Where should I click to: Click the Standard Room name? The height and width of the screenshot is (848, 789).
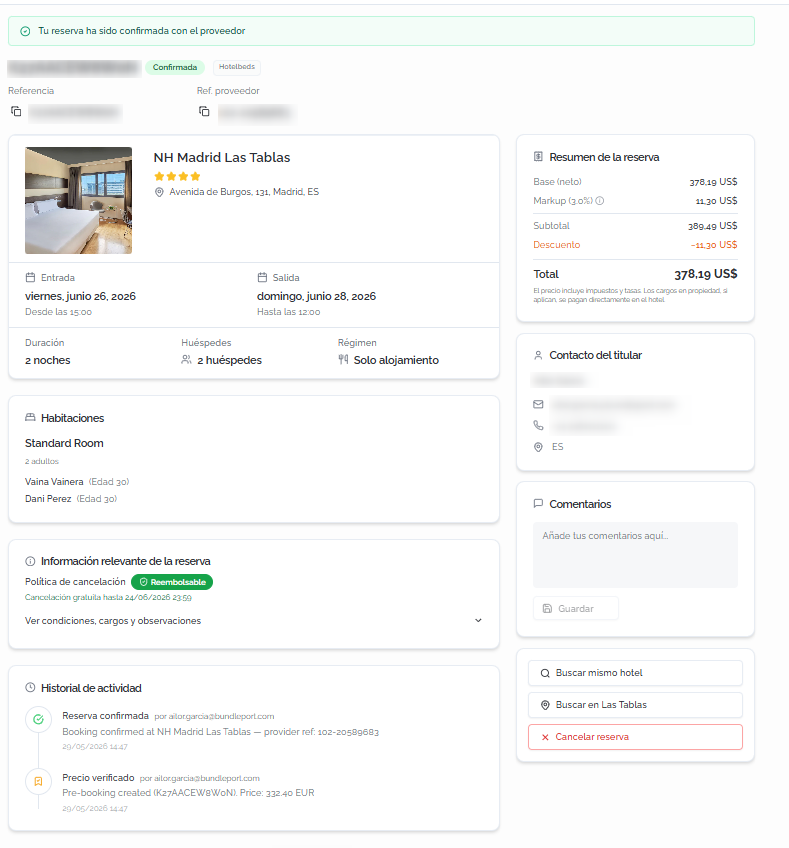[64, 443]
